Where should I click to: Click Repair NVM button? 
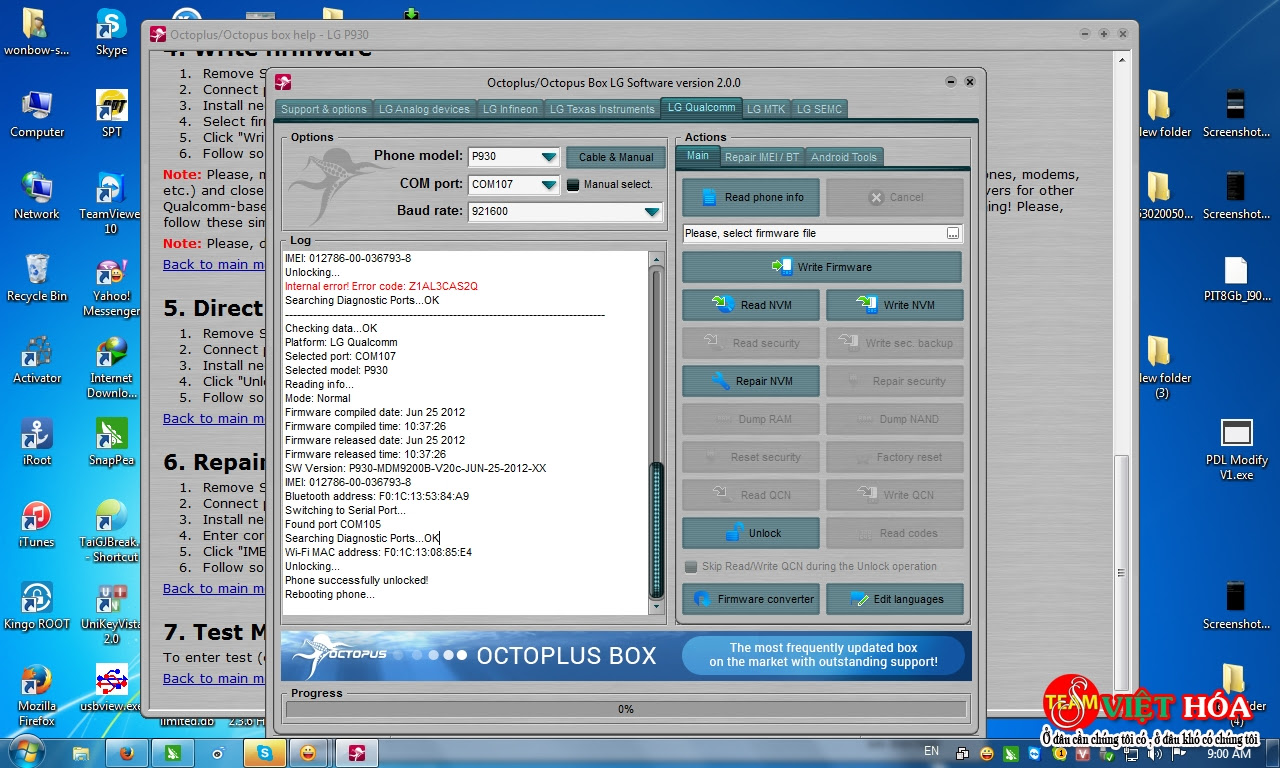(751, 381)
